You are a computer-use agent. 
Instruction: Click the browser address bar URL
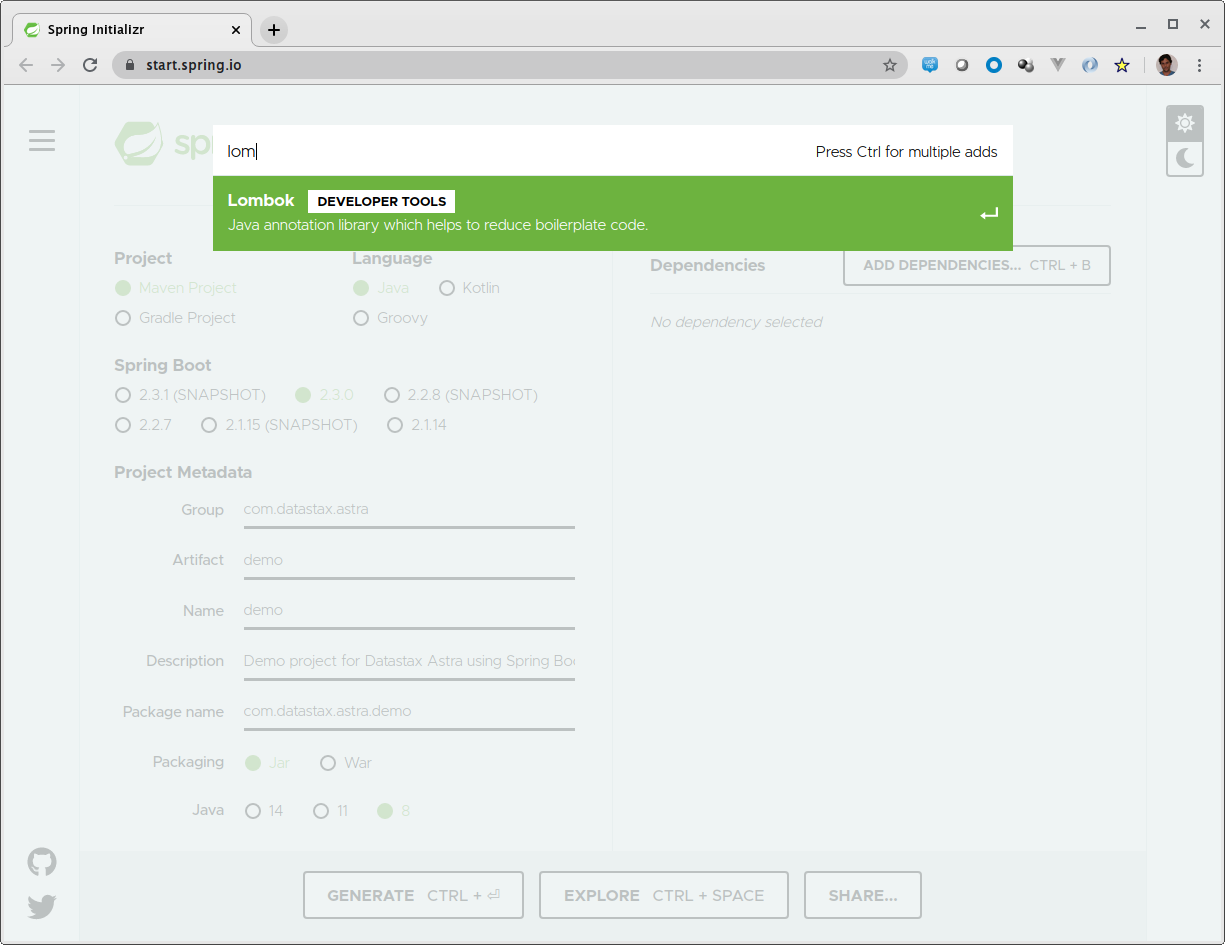(194, 65)
